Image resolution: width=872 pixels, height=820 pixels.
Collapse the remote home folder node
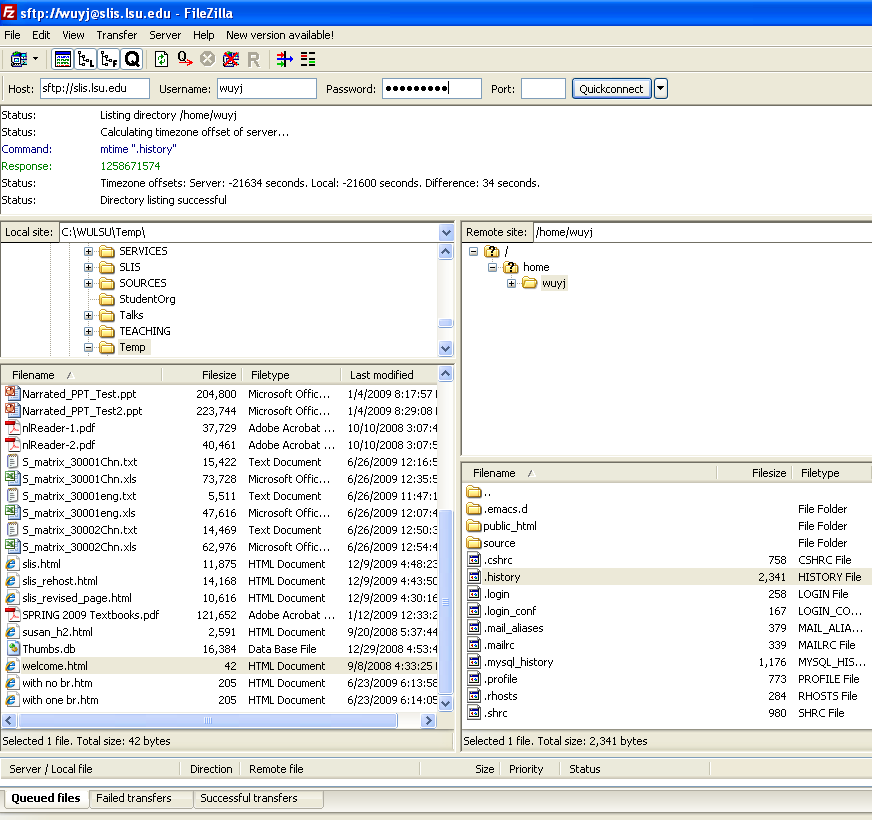[492, 268]
